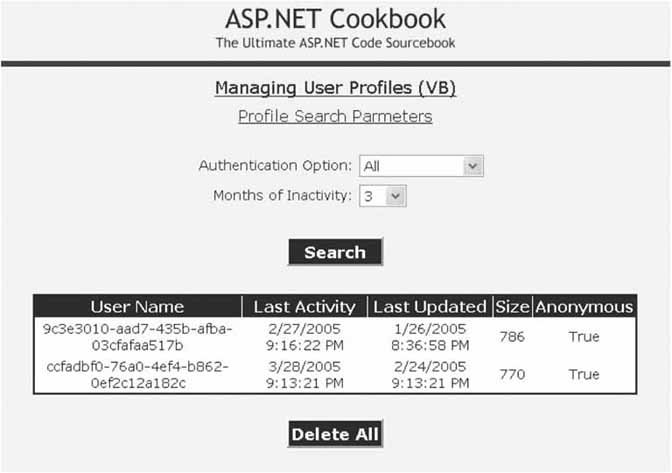Image resolution: width=672 pixels, height=473 pixels.
Task: Expand the Months of Inactivity dropdown
Action: click(383, 196)
